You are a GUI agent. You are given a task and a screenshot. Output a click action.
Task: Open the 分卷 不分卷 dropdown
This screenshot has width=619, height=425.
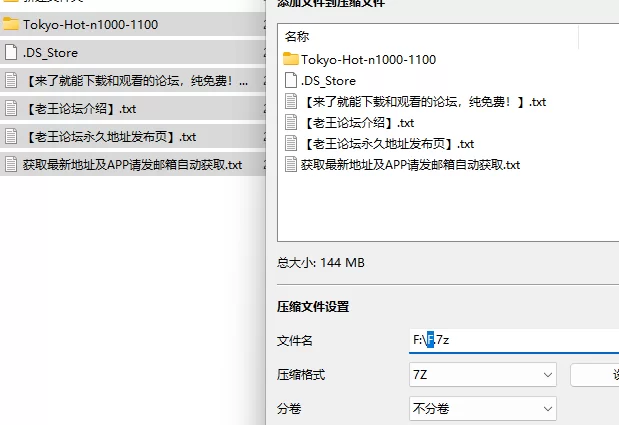click(x=483, y=408)
